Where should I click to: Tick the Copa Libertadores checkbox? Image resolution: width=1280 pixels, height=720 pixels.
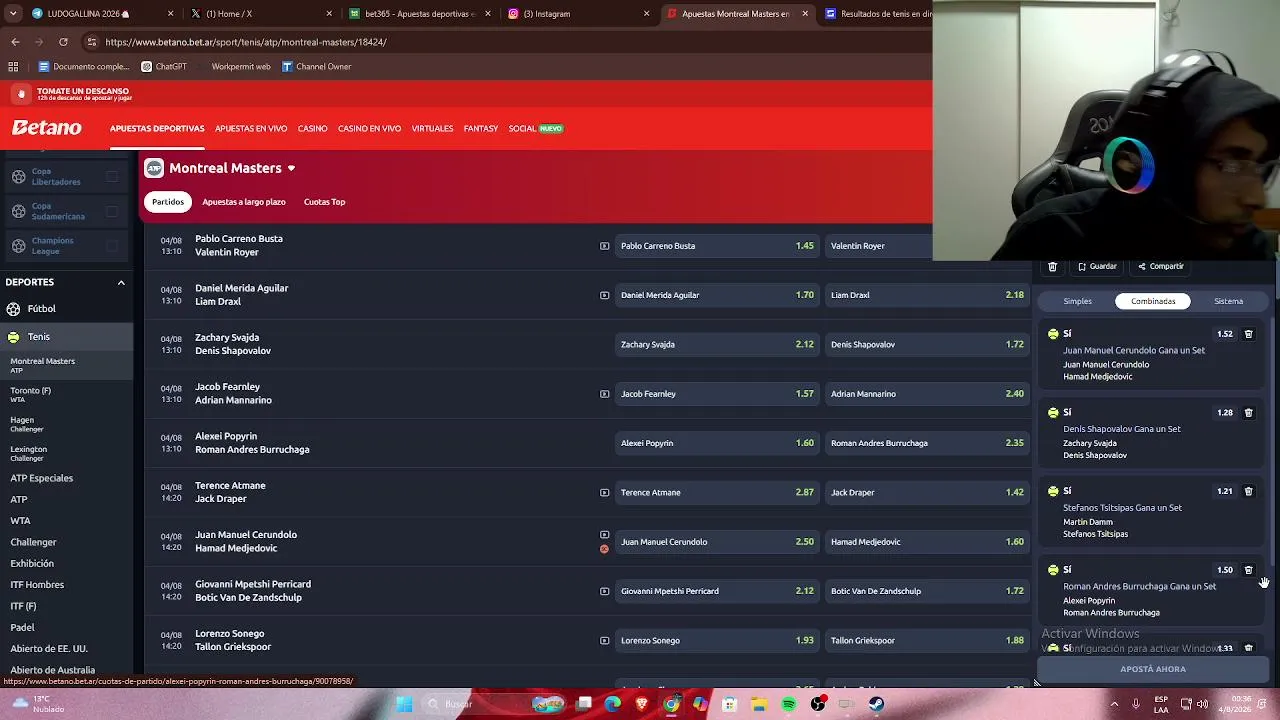click(x=112, y=177)
